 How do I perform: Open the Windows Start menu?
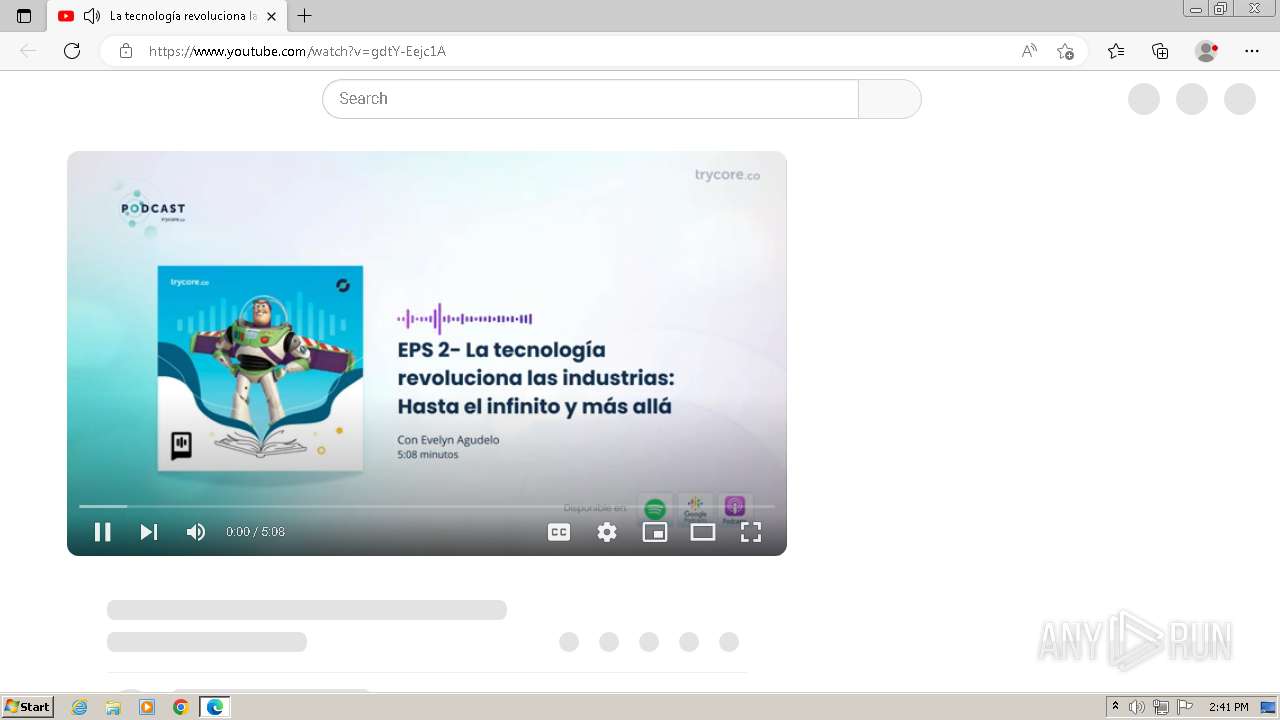[x=28, y=707]
